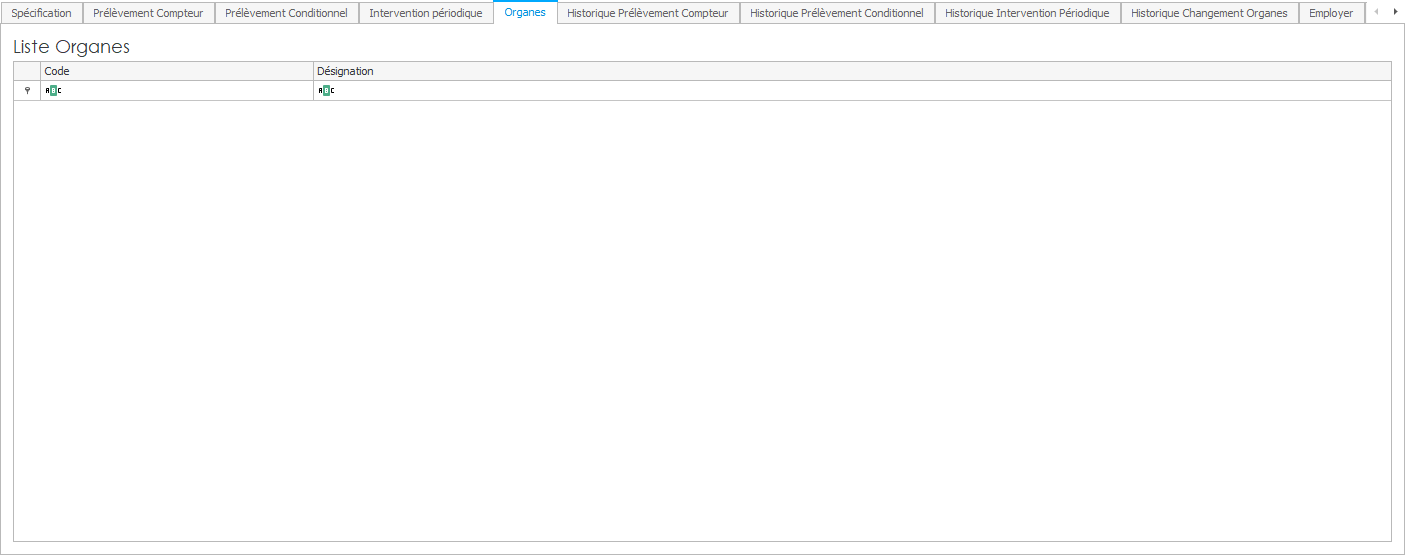The width and height of the screenshot is (1405, 555).
Task: Click the filter row pin icon
Action: [27, 91]
